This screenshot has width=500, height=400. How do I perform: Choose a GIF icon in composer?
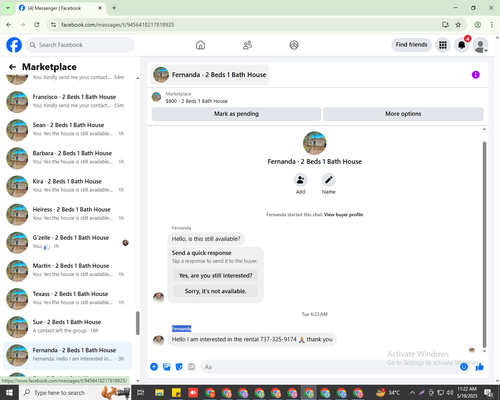pos(191,367)
